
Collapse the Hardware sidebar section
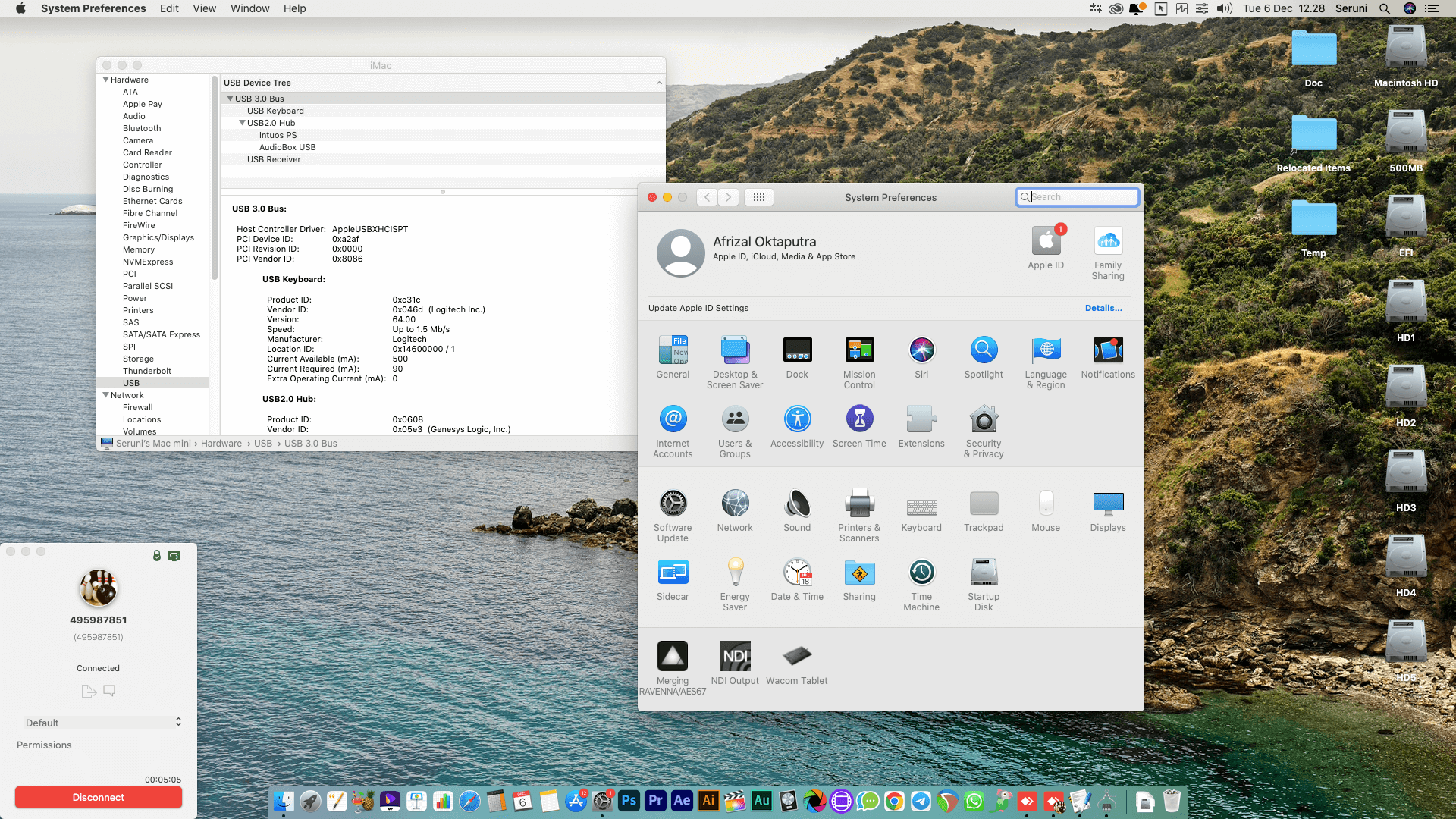click(x=106, y=80)
